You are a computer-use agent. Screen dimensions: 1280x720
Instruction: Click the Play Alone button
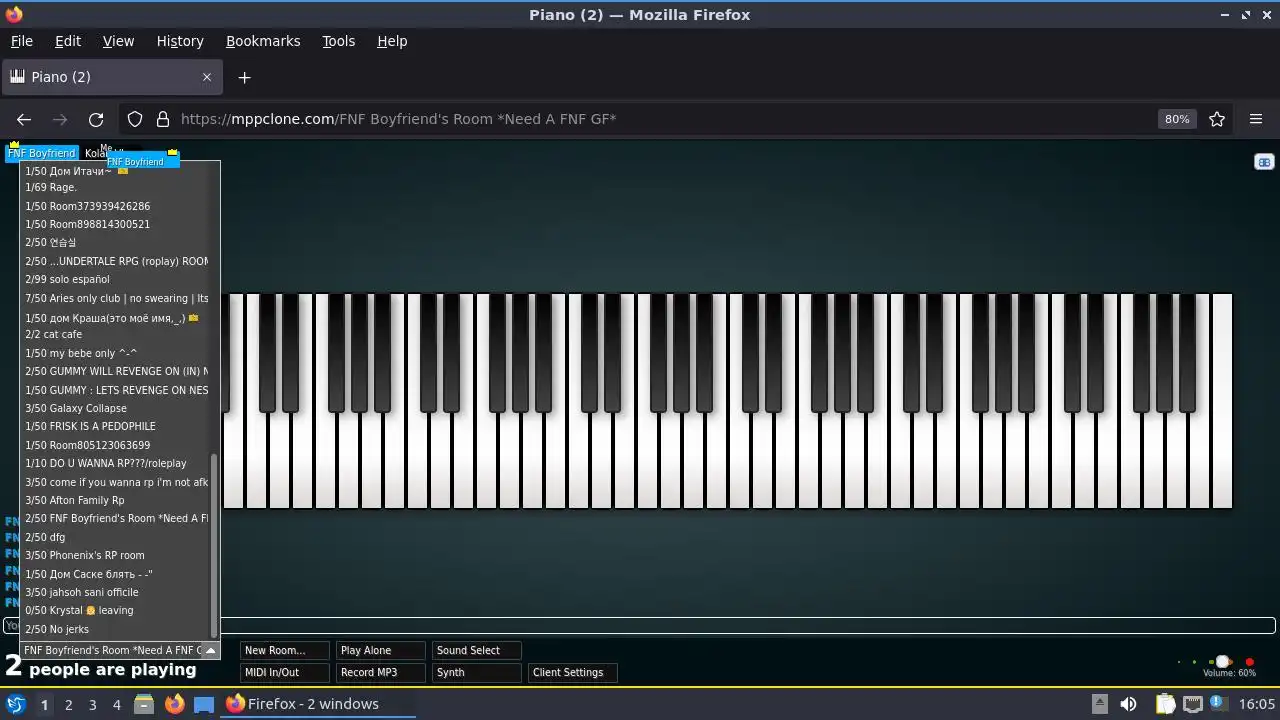(x=381, y=650)
